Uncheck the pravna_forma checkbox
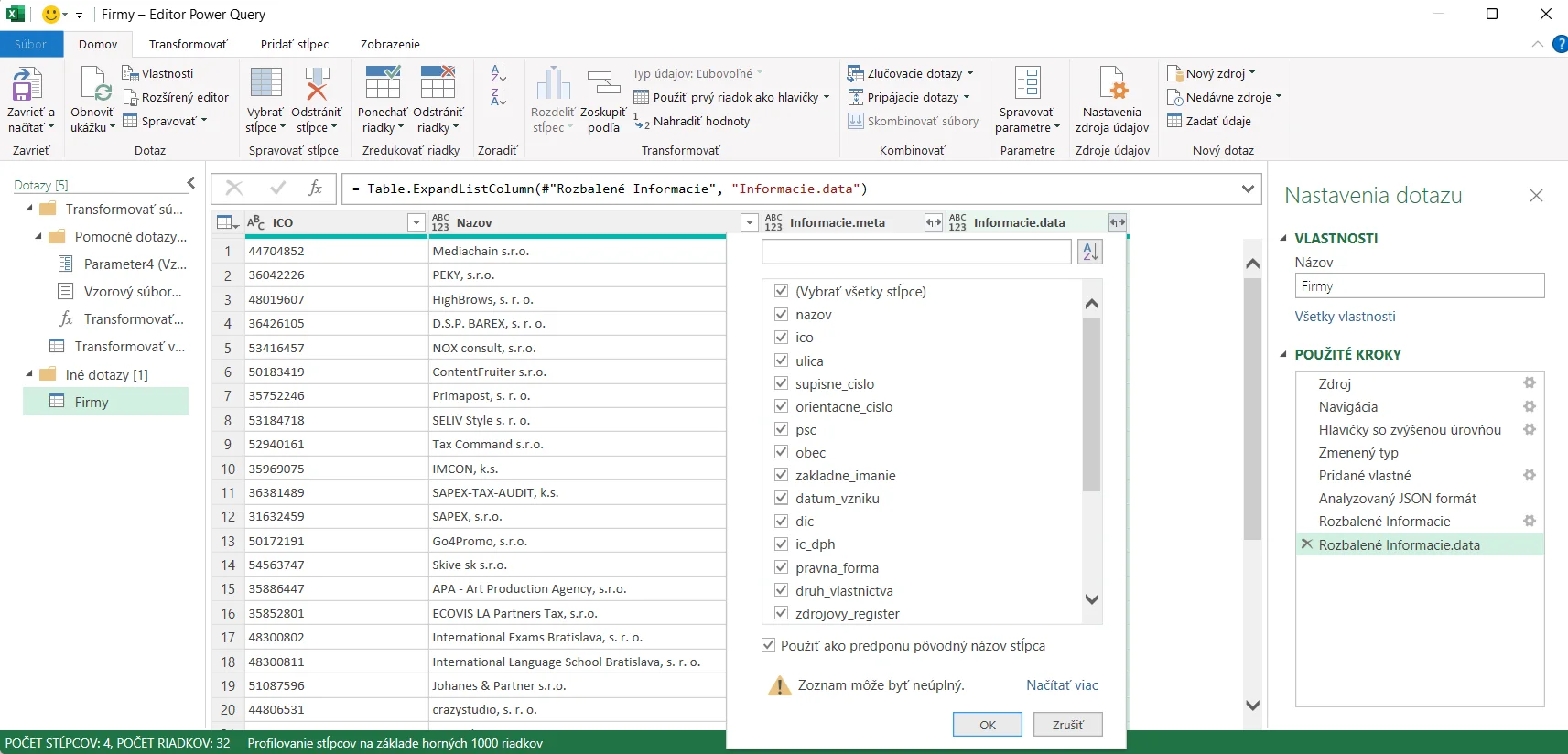Screen dimensions: 1568x754 coord(781,567)
